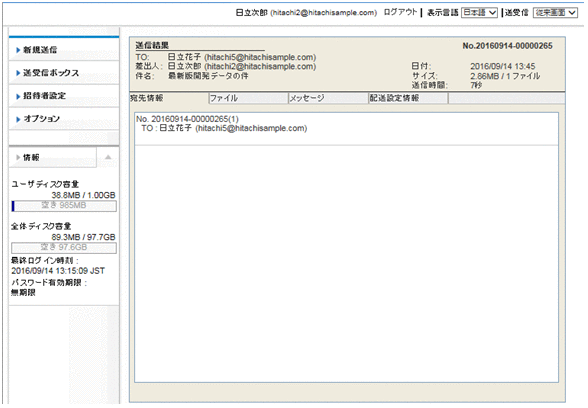Click the 送信結果 heading
The width and height of the screenshot is (588, 408).
[x=152, y=45]
